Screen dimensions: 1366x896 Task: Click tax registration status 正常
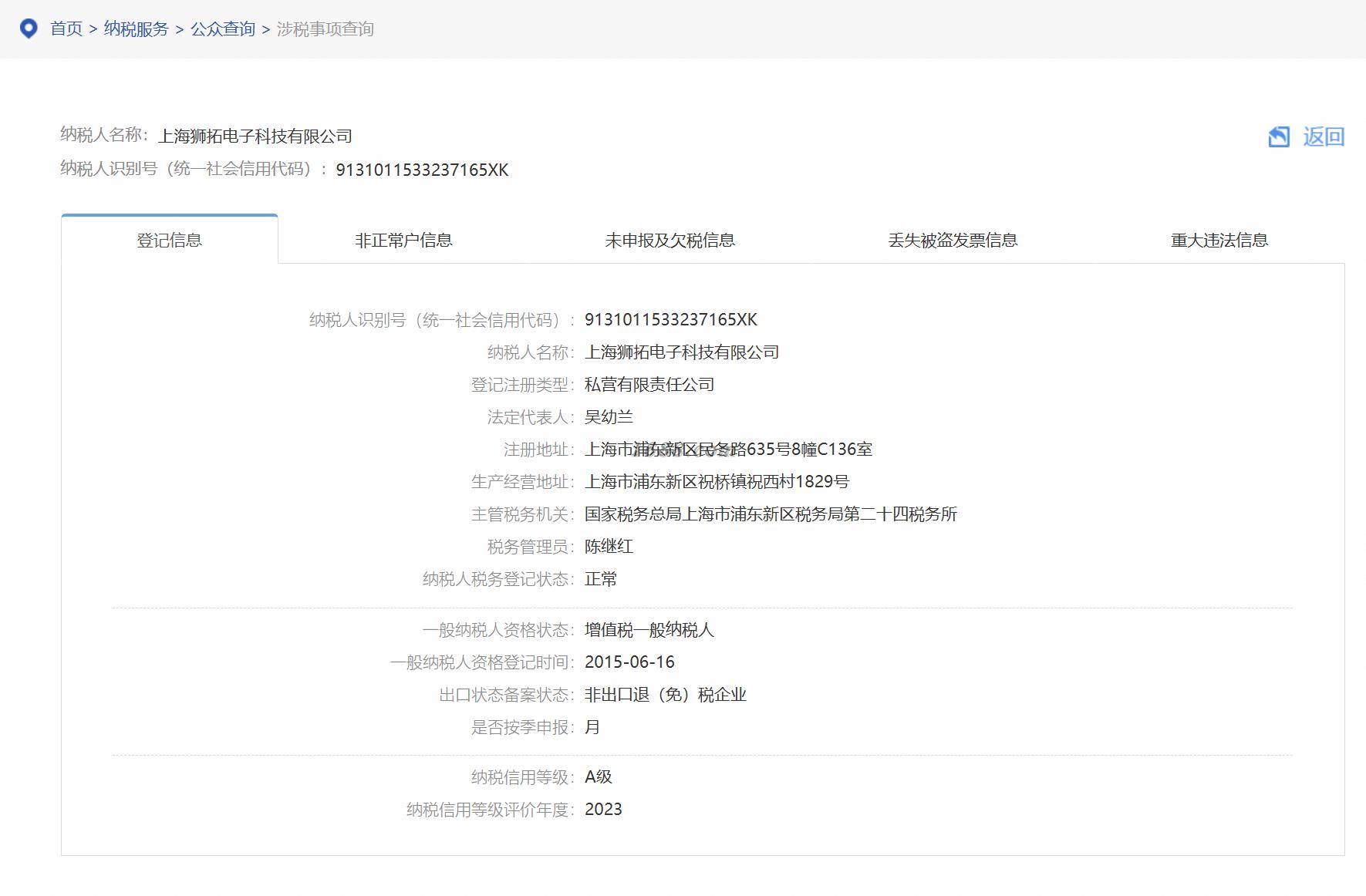[x=601, y=579]
